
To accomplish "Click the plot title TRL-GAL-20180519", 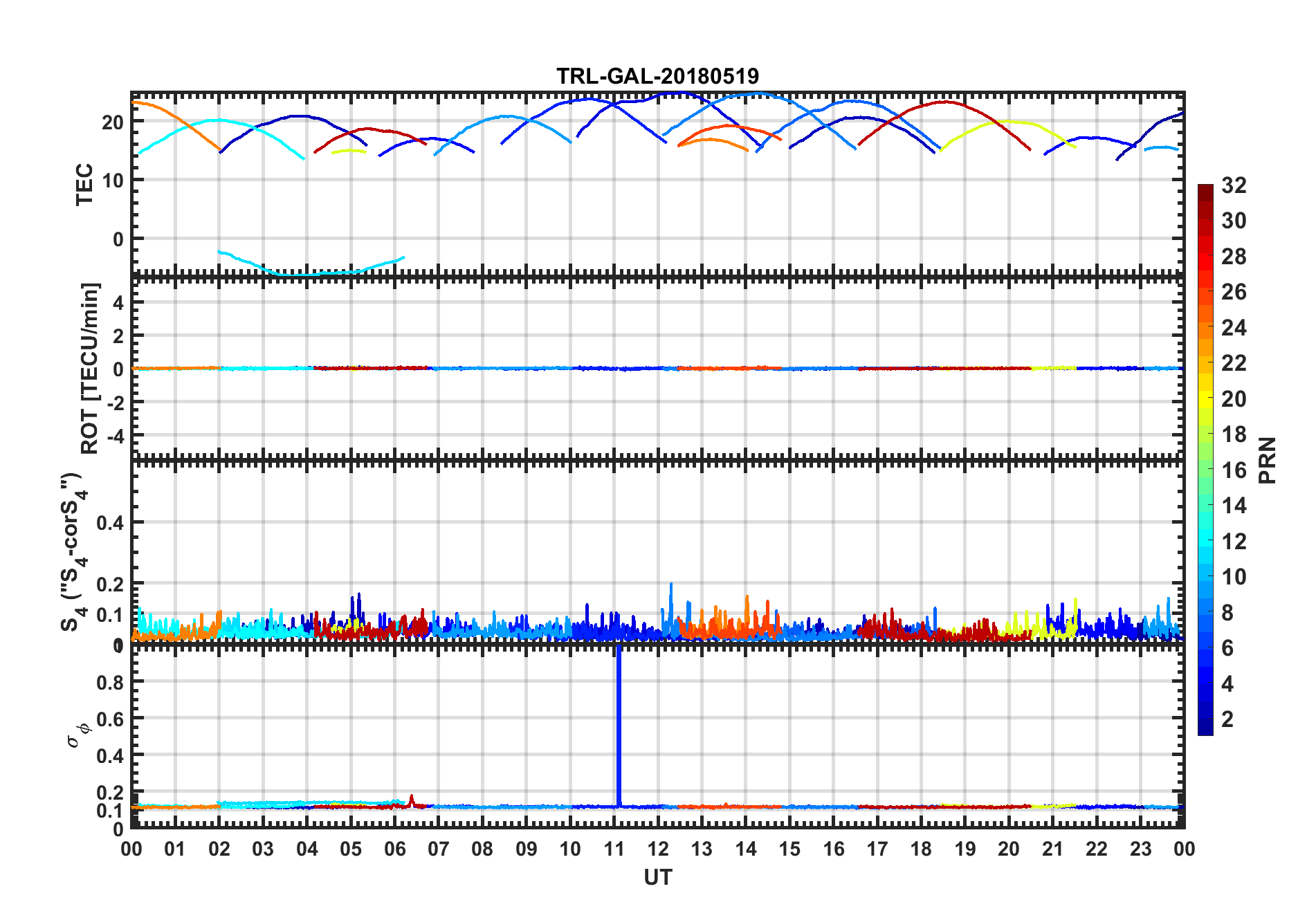I will [657, 76].
